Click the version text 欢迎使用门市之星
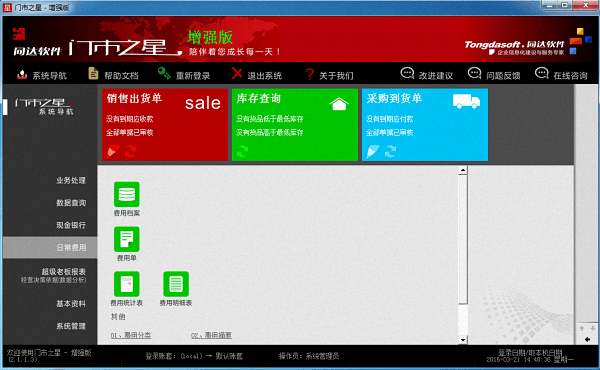 point(49,355)
